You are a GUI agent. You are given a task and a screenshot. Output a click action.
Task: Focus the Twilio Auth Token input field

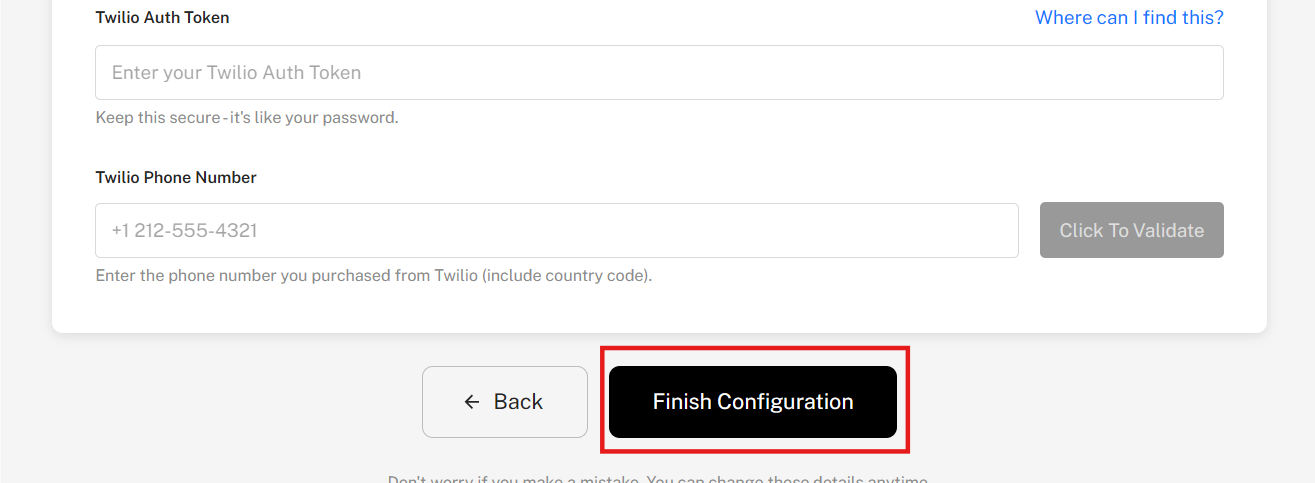coord(659,72)
